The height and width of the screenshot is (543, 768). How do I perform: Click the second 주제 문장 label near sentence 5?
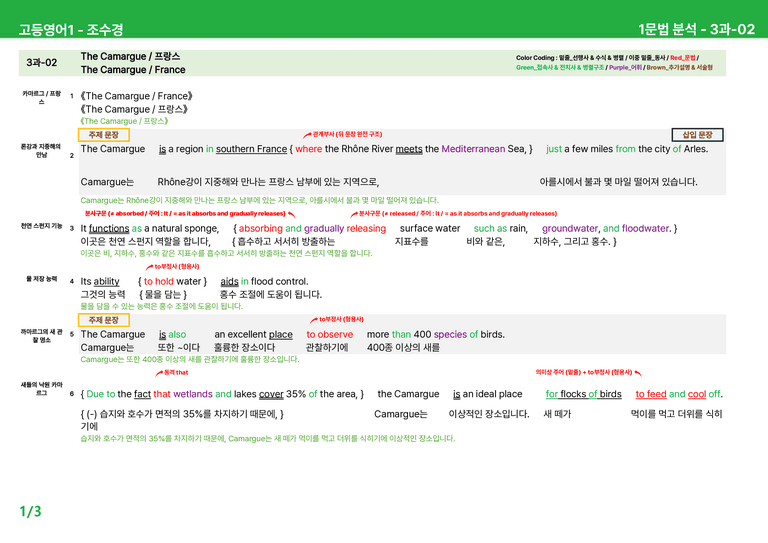click(x=103, y=320)
